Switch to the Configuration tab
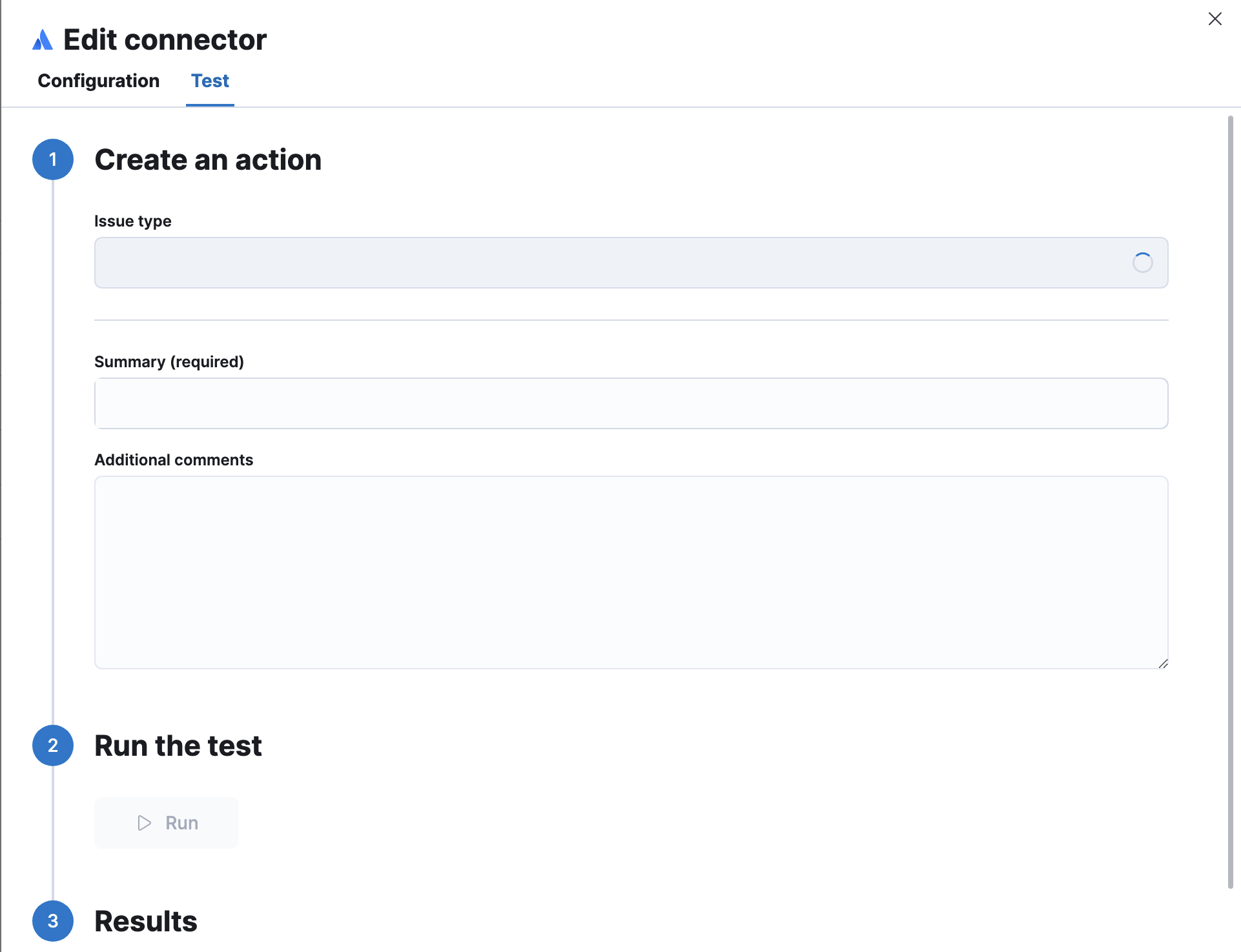Screen dimensions: 1241x952 click(98, 81)
